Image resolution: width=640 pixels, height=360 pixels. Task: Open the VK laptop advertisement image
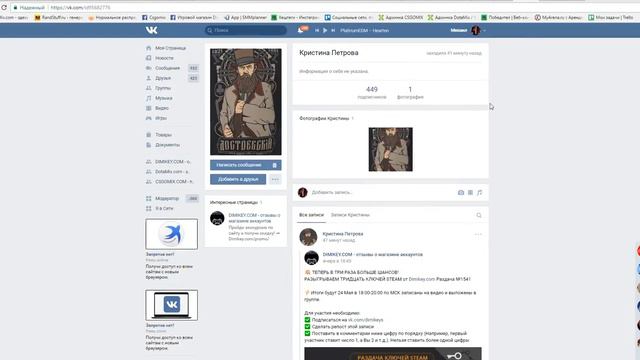[171, 305]
